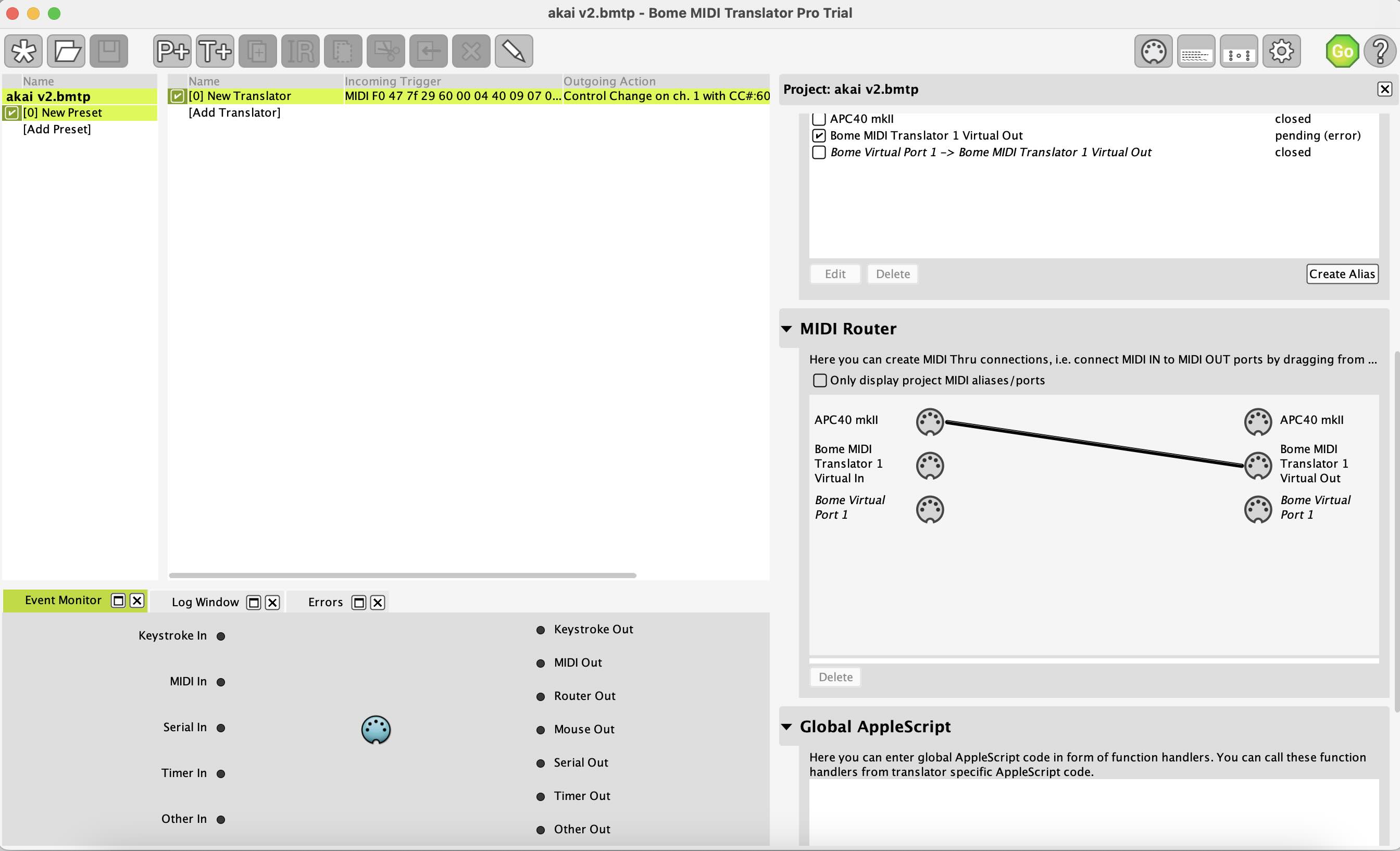Viewport: 1400px width, 851px height.
Task: Open a project file with folder icon
Action: click(x=67, y=51)
